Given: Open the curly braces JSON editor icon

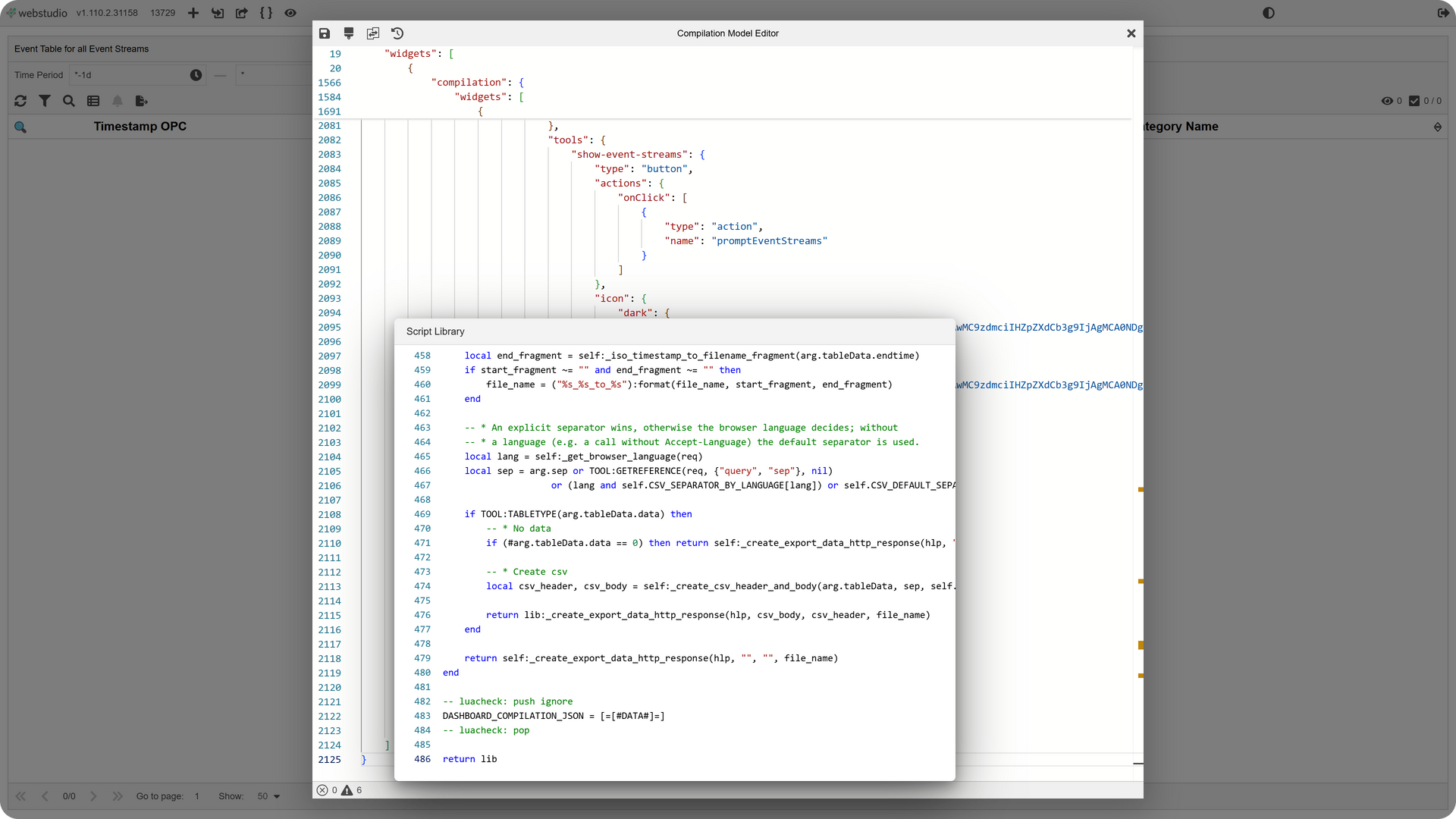Looking at the screenshot, I should pos(266,13).
